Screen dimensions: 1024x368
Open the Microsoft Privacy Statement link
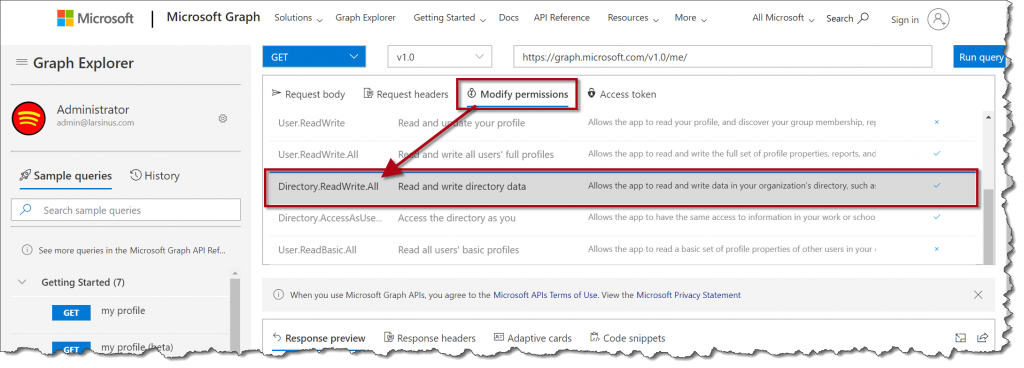[688, 295]
